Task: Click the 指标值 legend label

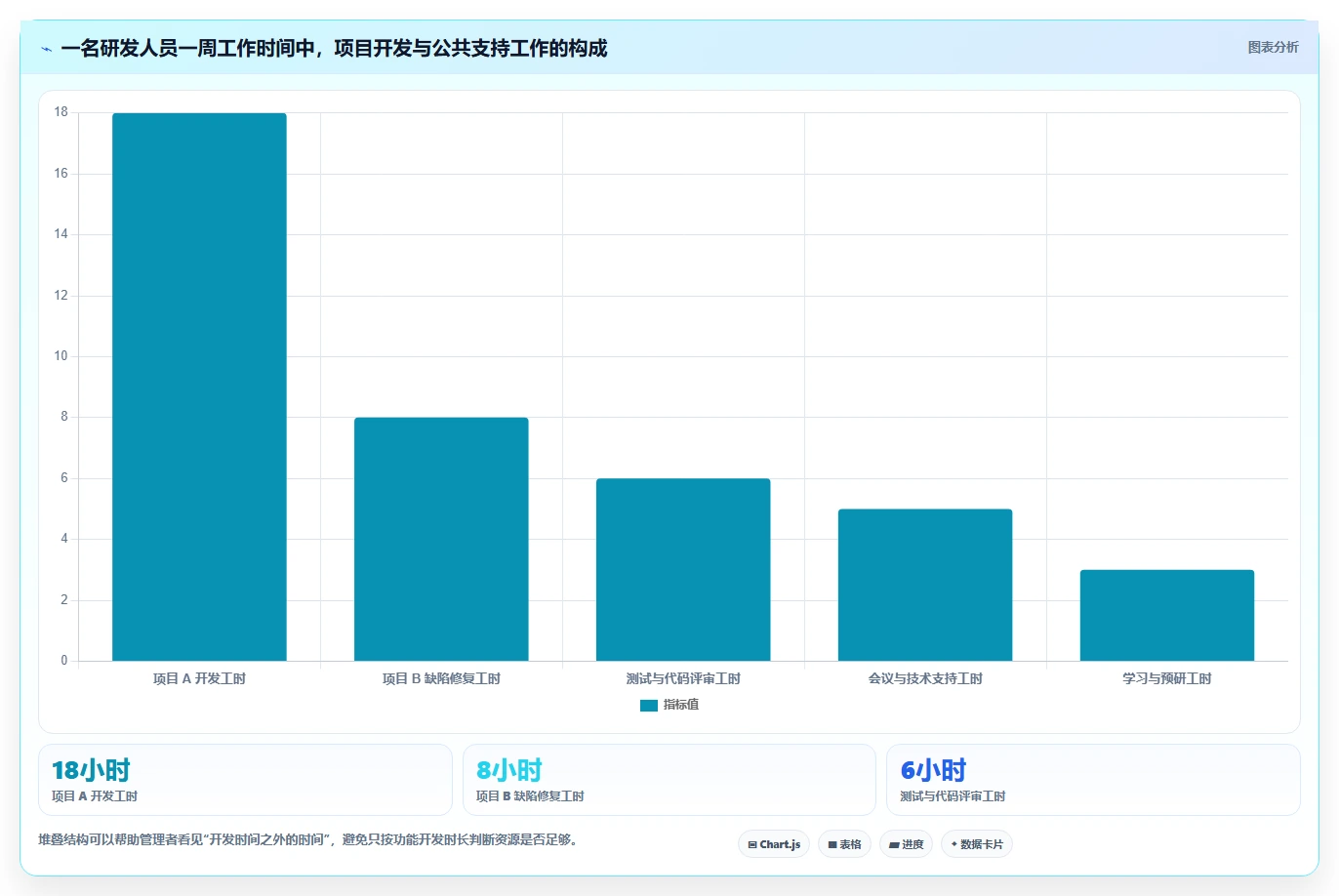Action: (681, 705)
